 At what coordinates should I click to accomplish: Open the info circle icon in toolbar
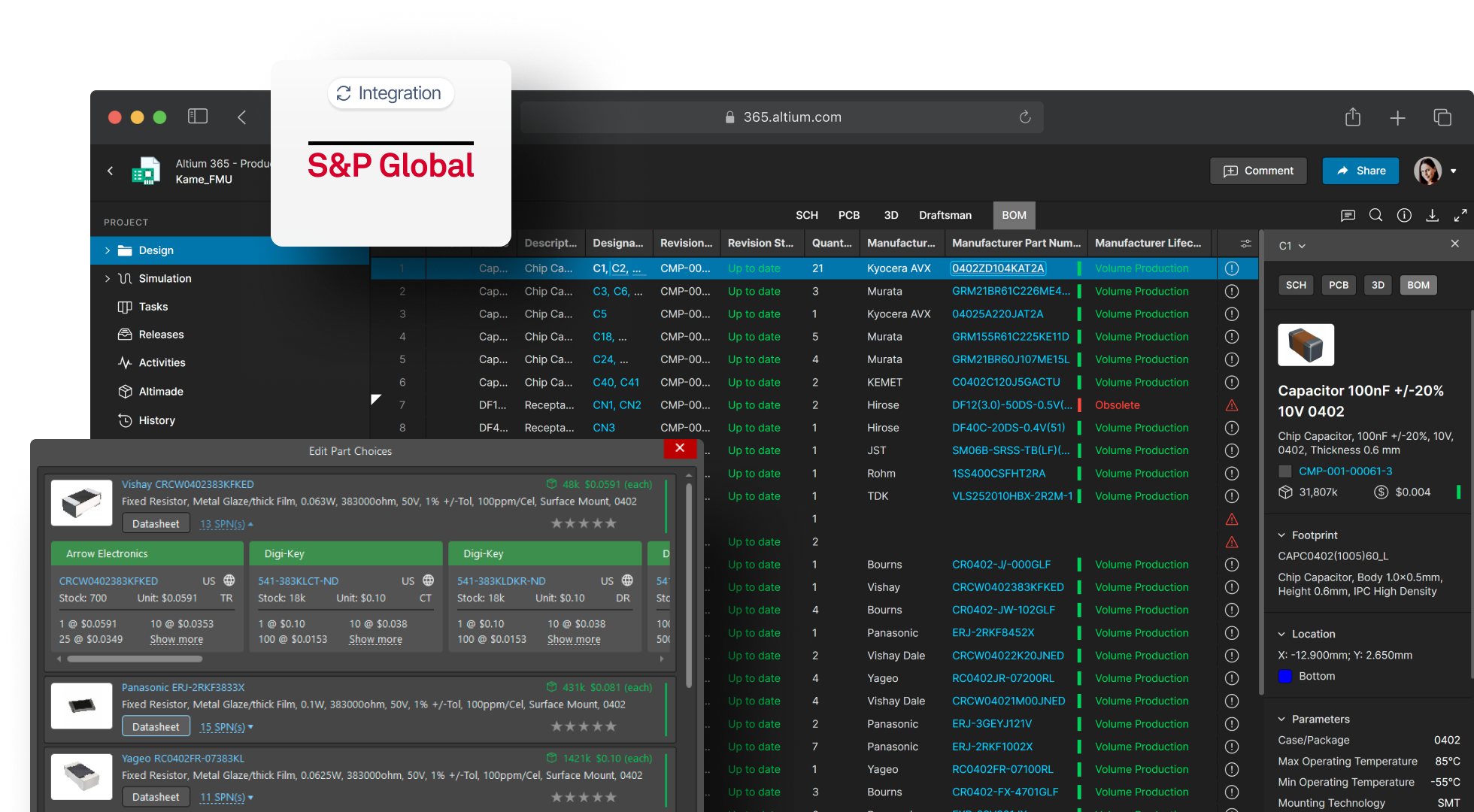coord(1404,216)
